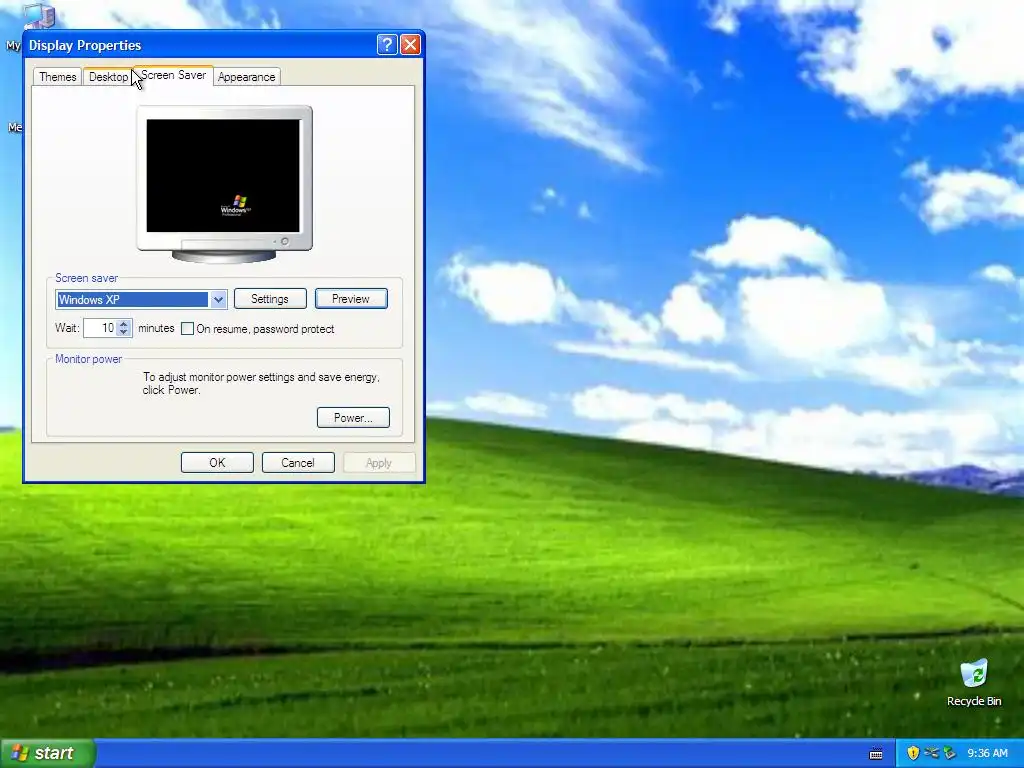Click the Wait minutes input field
Image resolution: width=1024 pixels, height=768 pixels.
(101, 328)
